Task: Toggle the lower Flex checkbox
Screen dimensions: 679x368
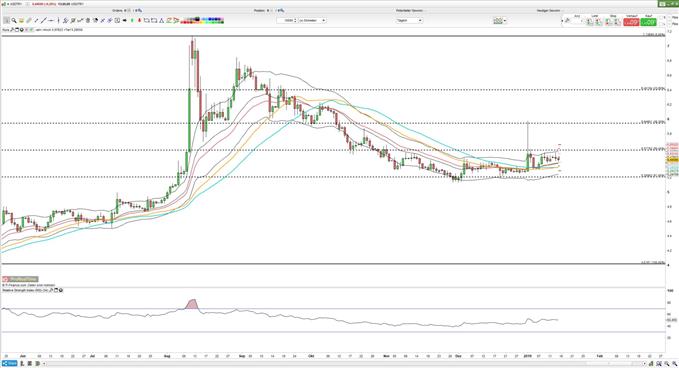Action: [x=669, y=24]
